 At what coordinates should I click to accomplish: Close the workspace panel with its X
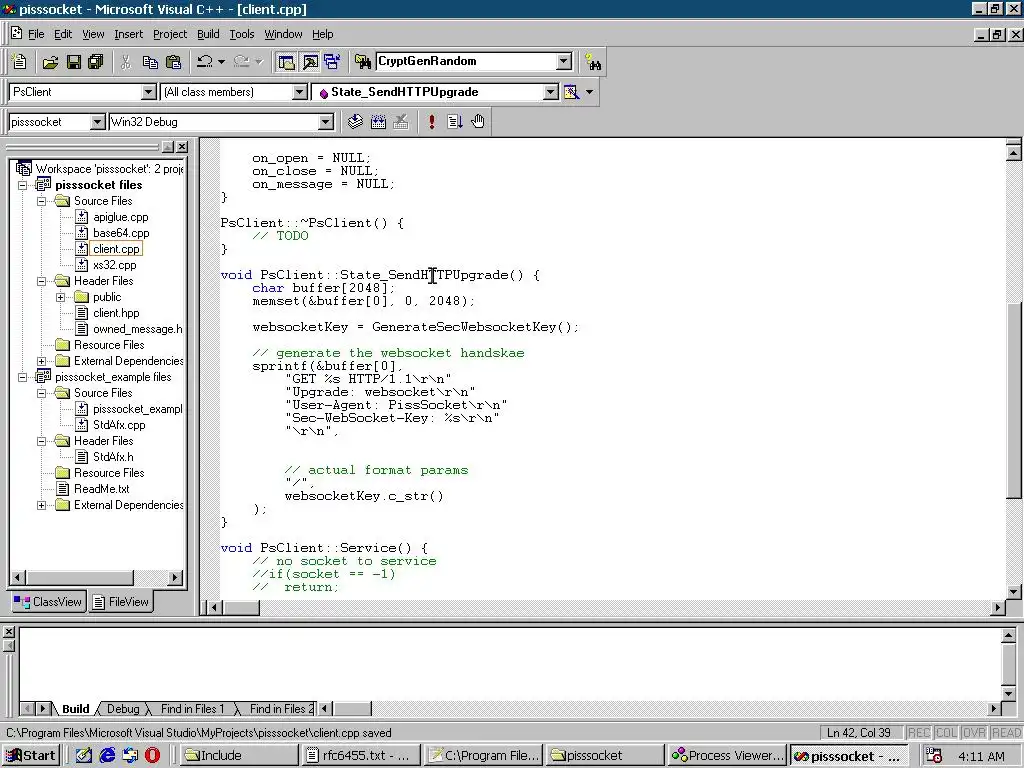pos(182,147)
